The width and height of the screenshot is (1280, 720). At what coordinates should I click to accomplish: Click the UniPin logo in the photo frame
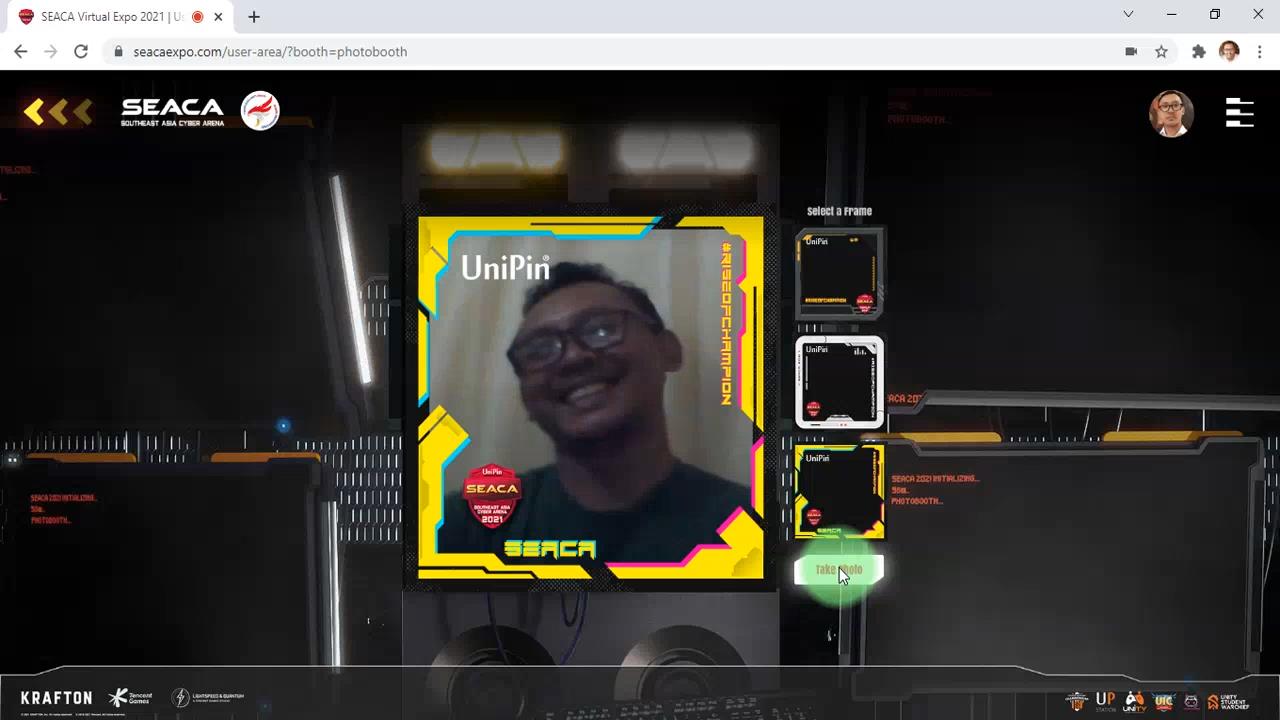click(505, 268)
